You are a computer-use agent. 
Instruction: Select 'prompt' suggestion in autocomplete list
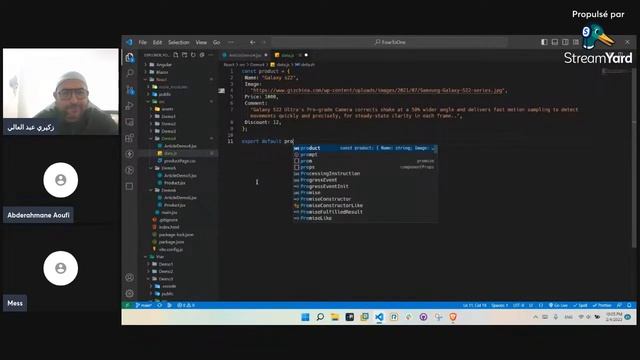(365, 154)
